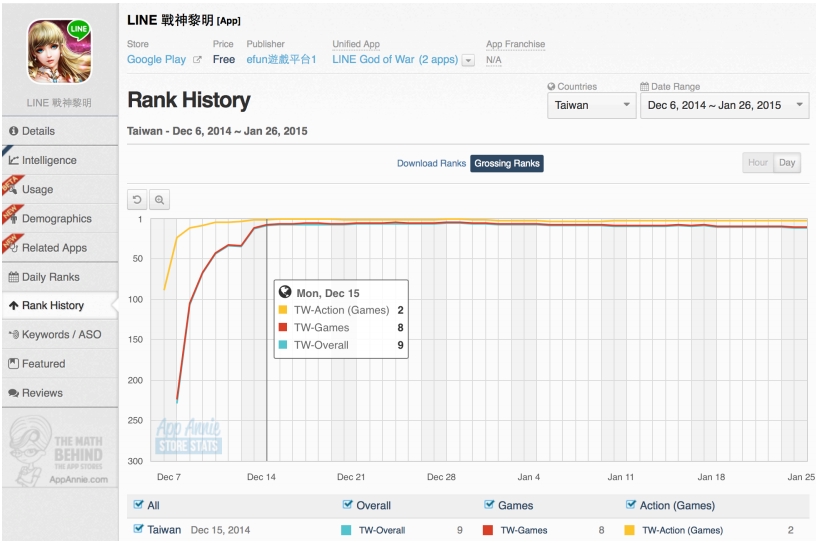Image resolution: width=816 pixels, height=543 pixels.
Task: Click the globe icon next to Countries
Action: click(551, 86)
